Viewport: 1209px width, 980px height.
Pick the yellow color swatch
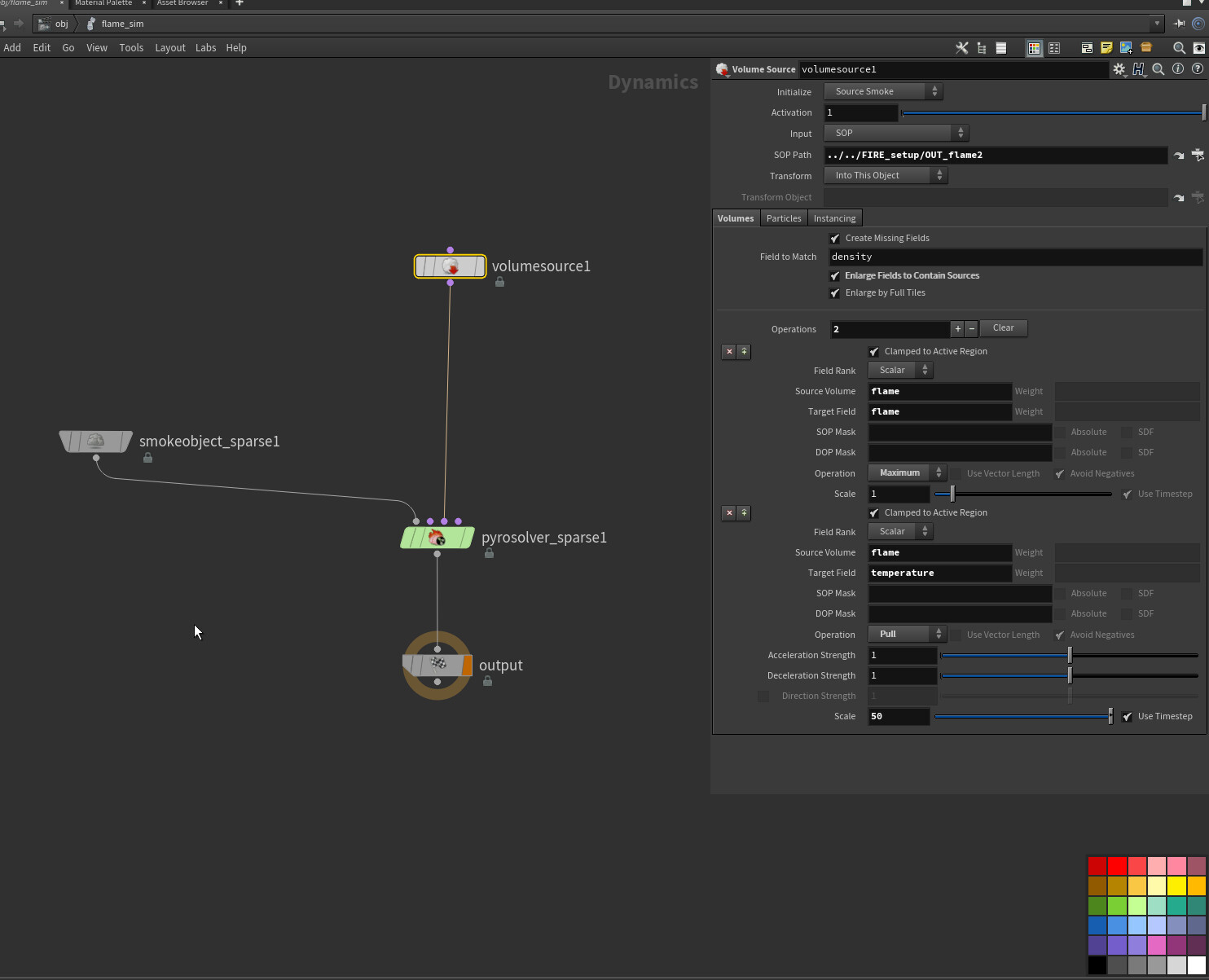(x=1176, y=886)
